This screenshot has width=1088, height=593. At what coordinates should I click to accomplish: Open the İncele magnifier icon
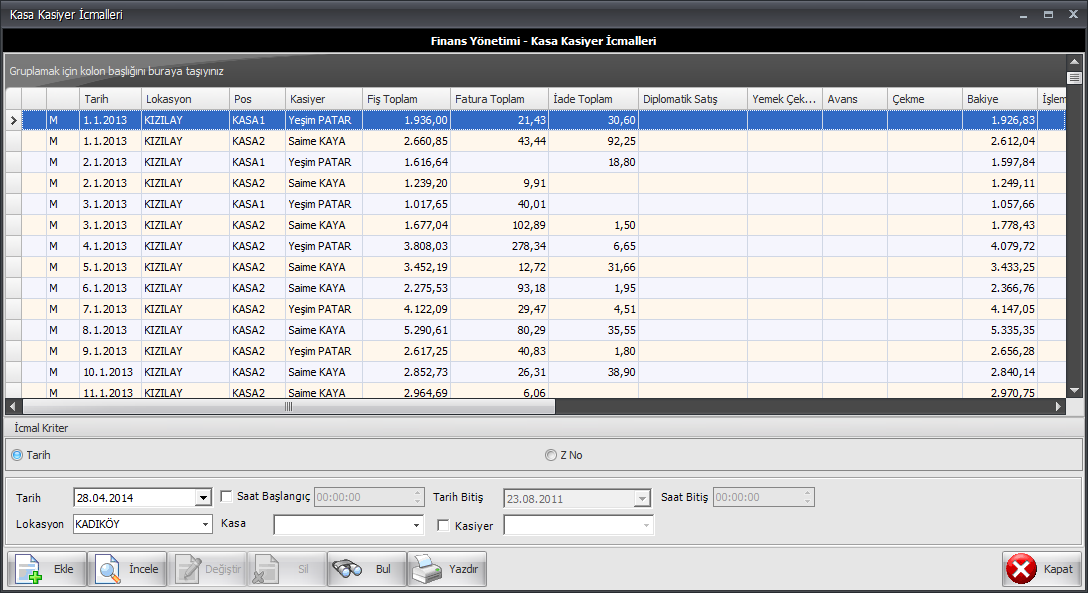click(108, 570)
